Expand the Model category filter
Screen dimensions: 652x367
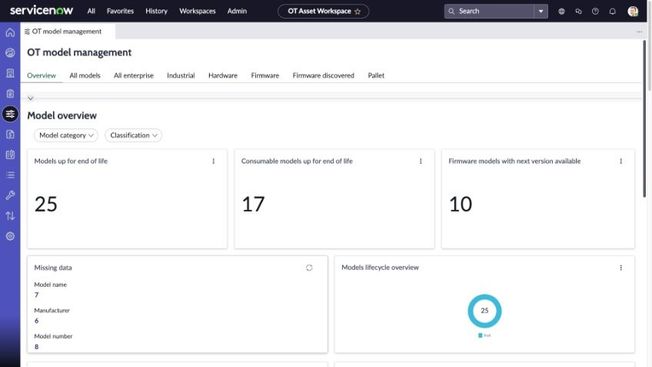tap(66, 135)
